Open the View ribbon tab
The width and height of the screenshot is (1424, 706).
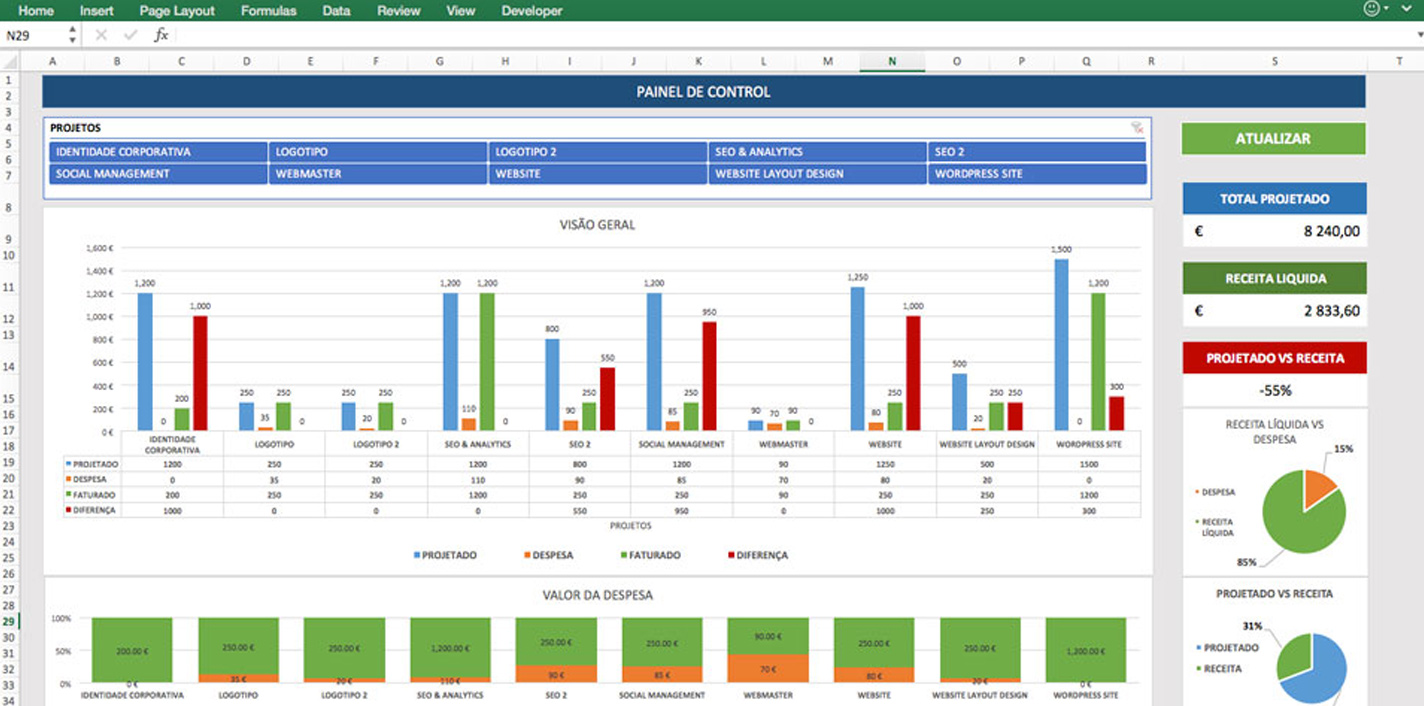(x=461, y=11)
